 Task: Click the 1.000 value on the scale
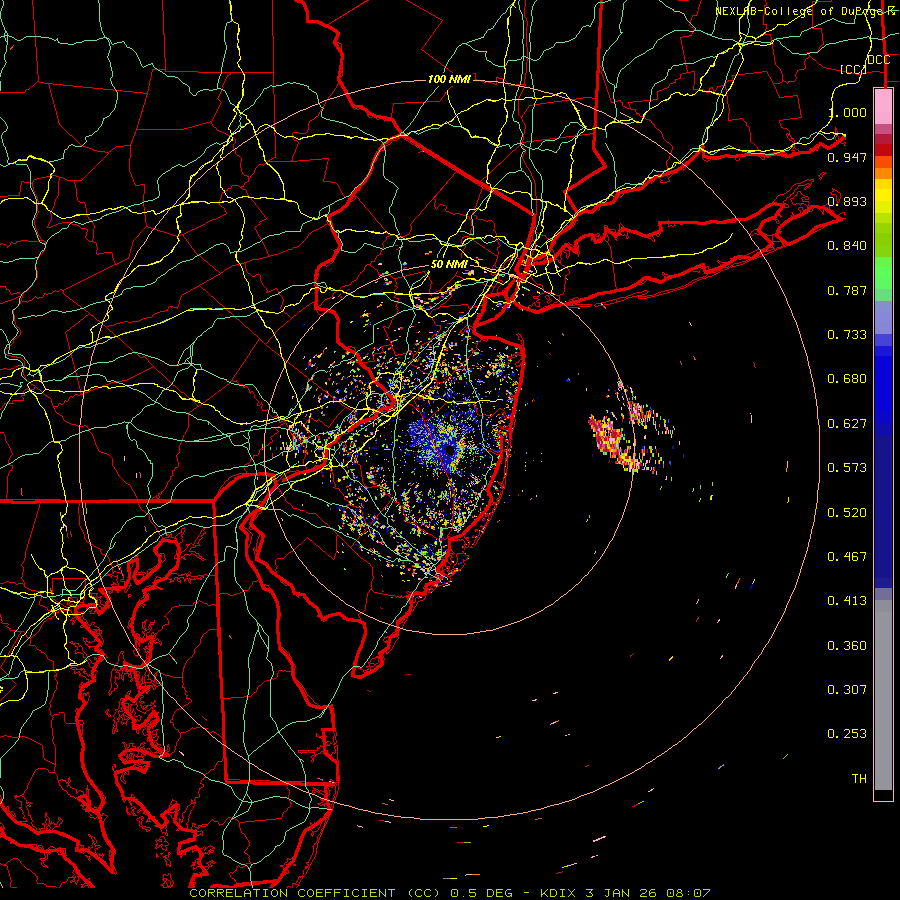pyautogui.click(x=847, y=112)
